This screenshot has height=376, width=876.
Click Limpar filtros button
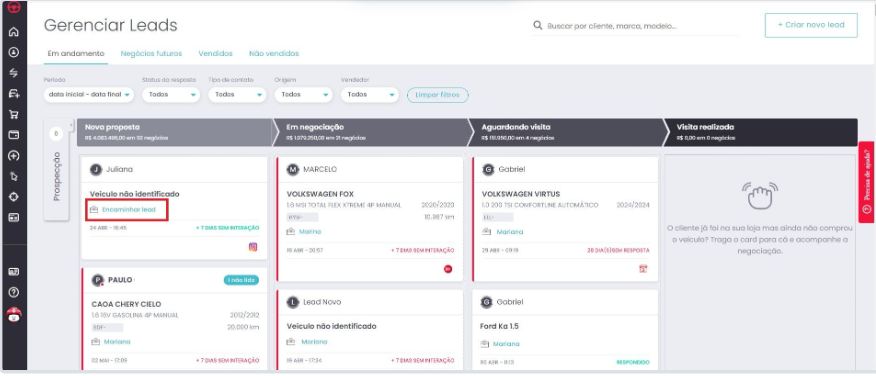(438, 95)
